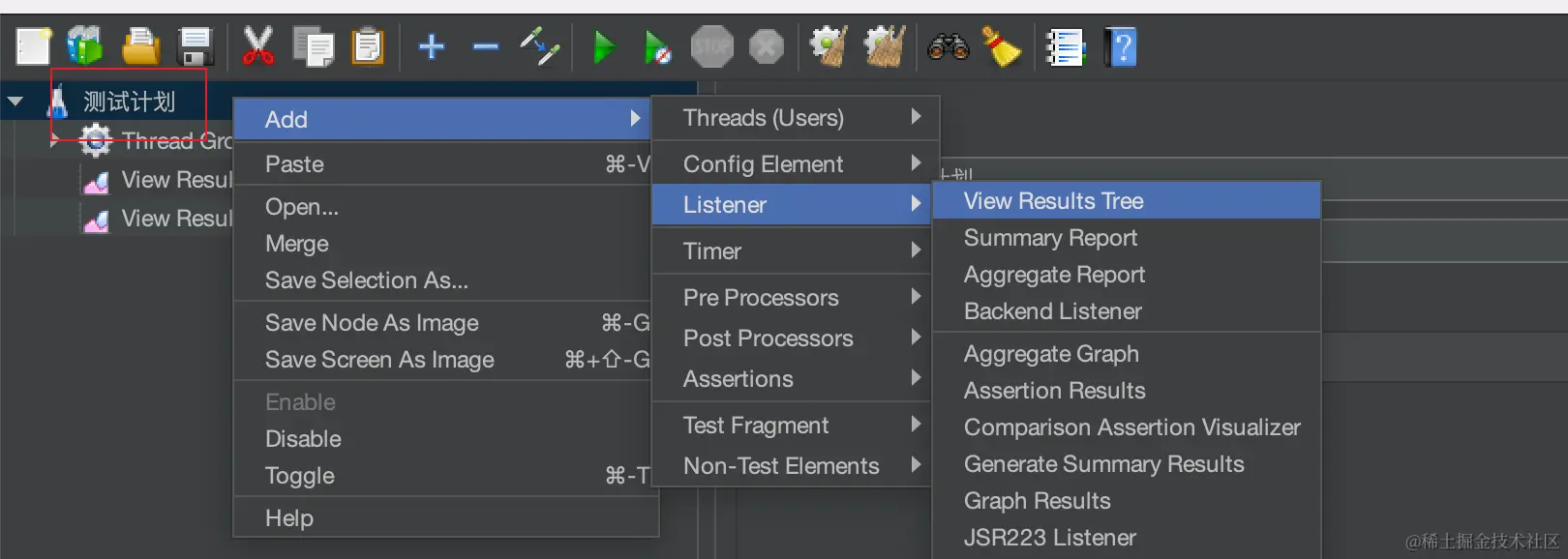Choose Aggregate Report from listener list
The width and height of the screenshot is (1568, 559).
(1054, 275)
